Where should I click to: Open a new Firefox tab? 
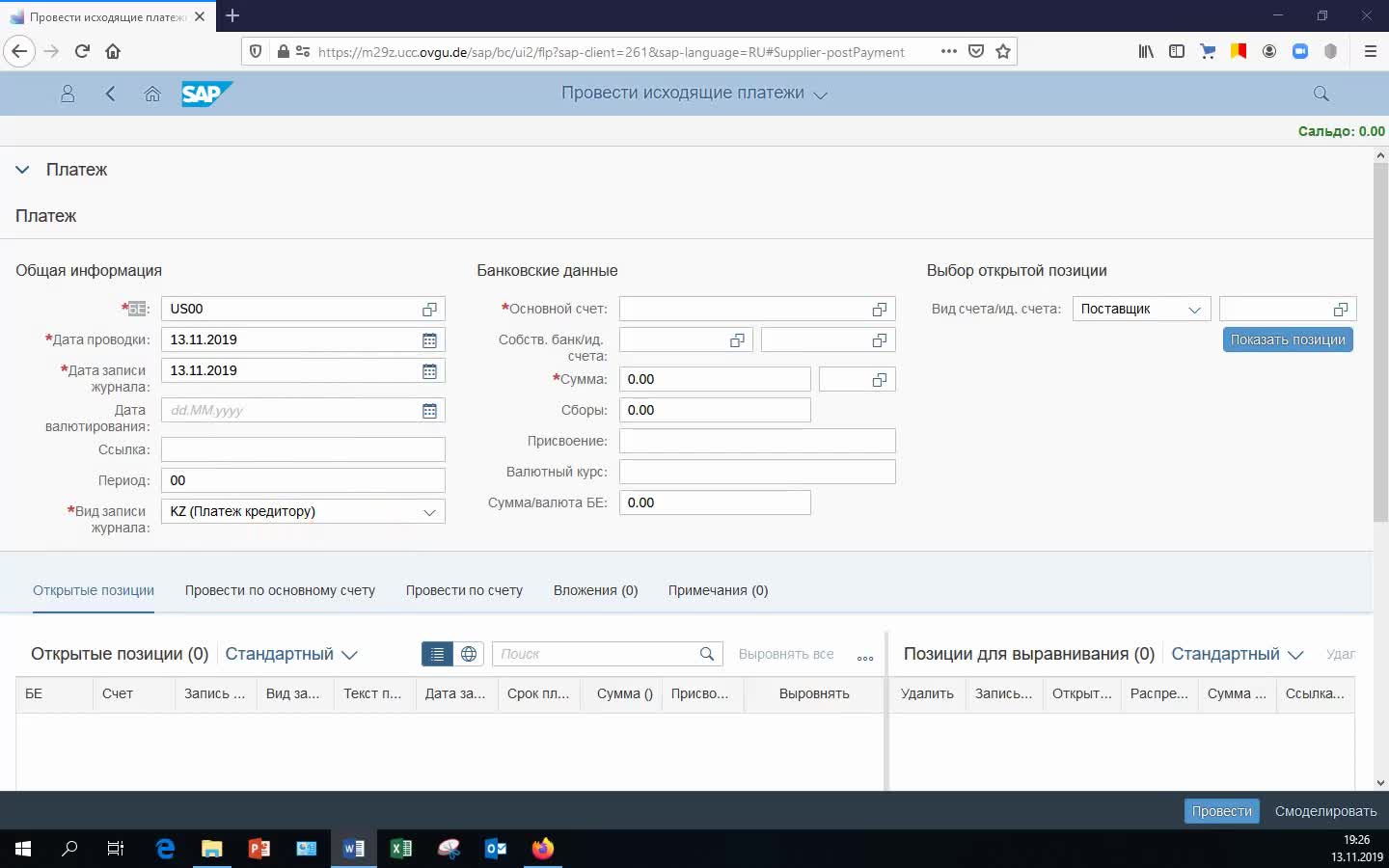(x=232, y=15)
